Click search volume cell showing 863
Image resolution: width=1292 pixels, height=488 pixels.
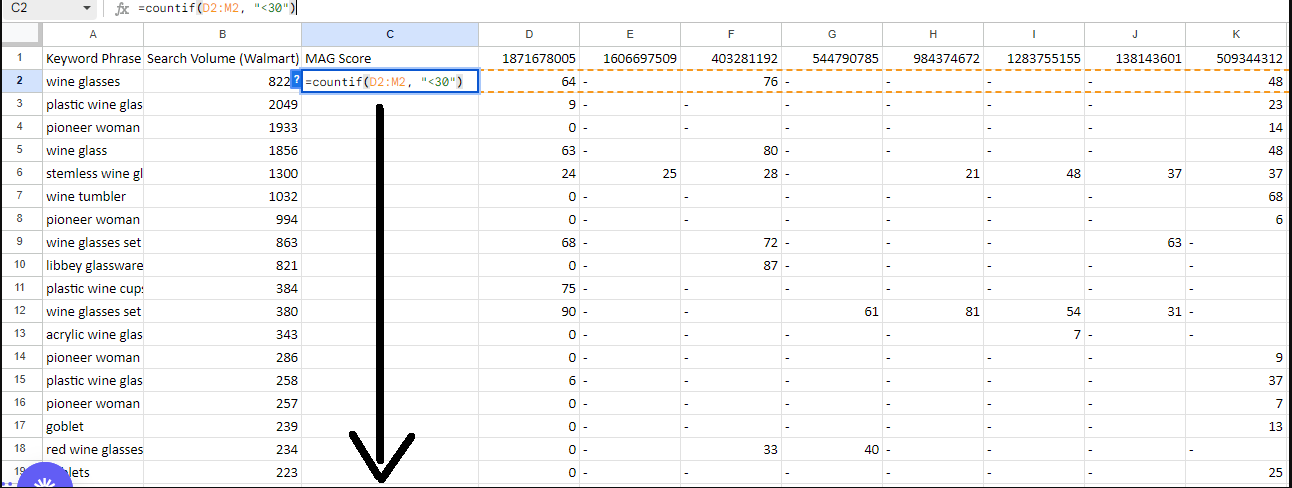click(222, 242)
